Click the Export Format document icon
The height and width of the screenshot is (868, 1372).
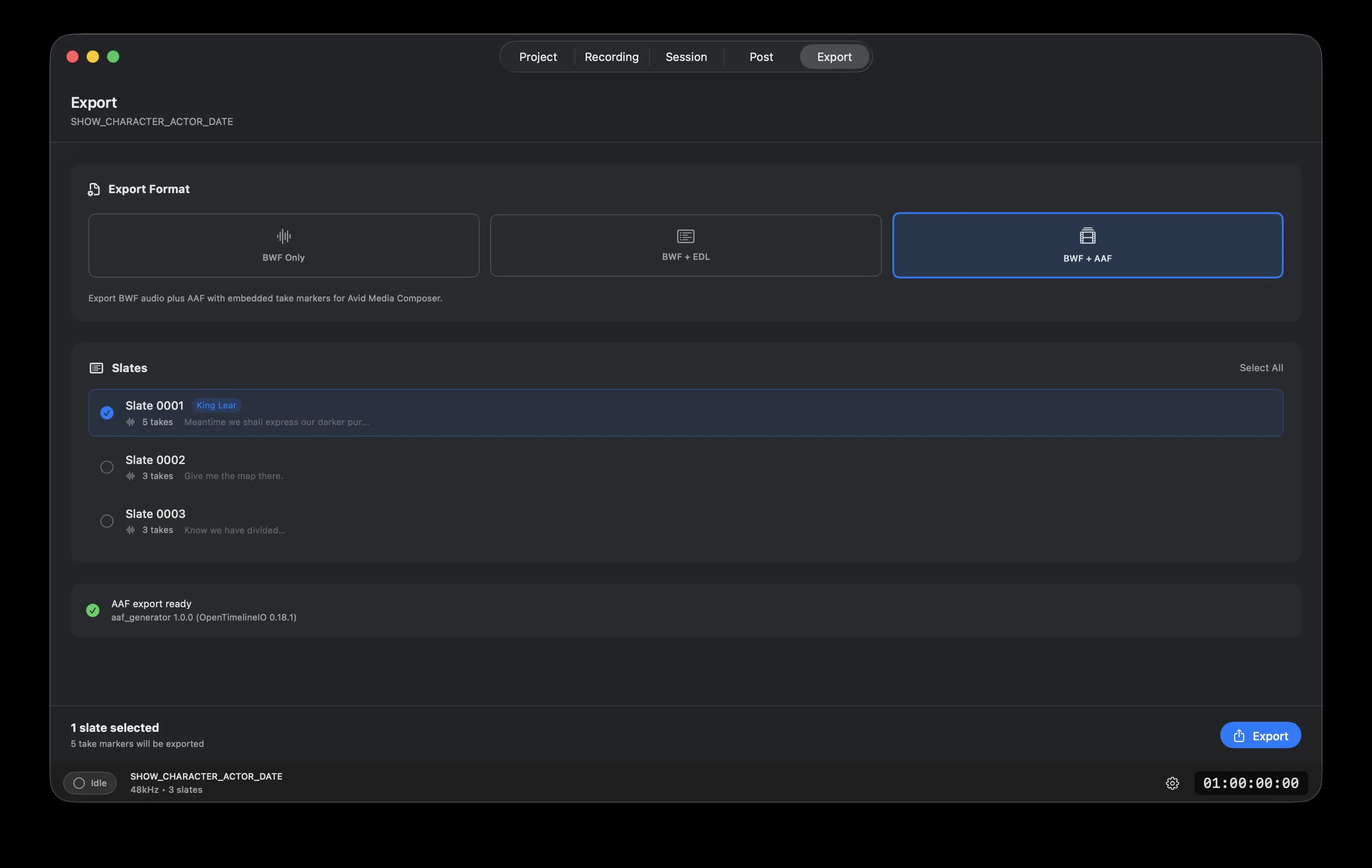click(x=93, y=189)
